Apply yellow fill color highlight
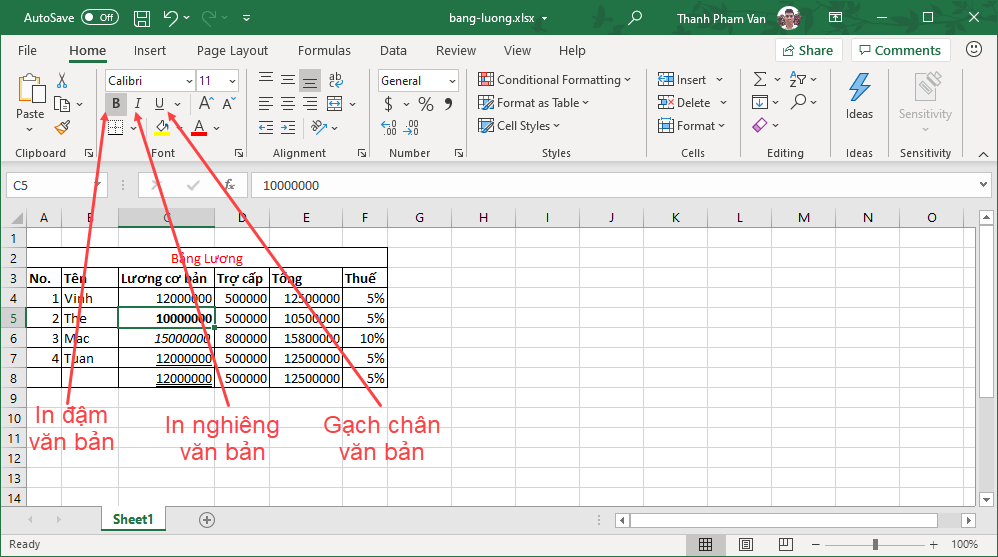Screen dimensions: 998x557 click(x=162, y=127)
